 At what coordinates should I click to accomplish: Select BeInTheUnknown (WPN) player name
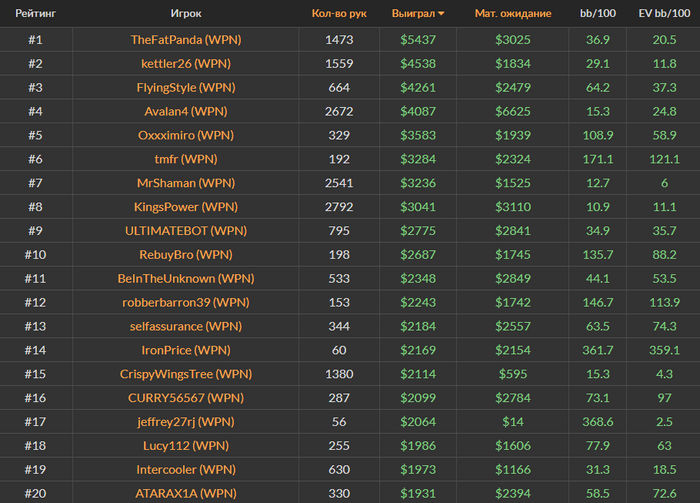[x=186, y=278]
